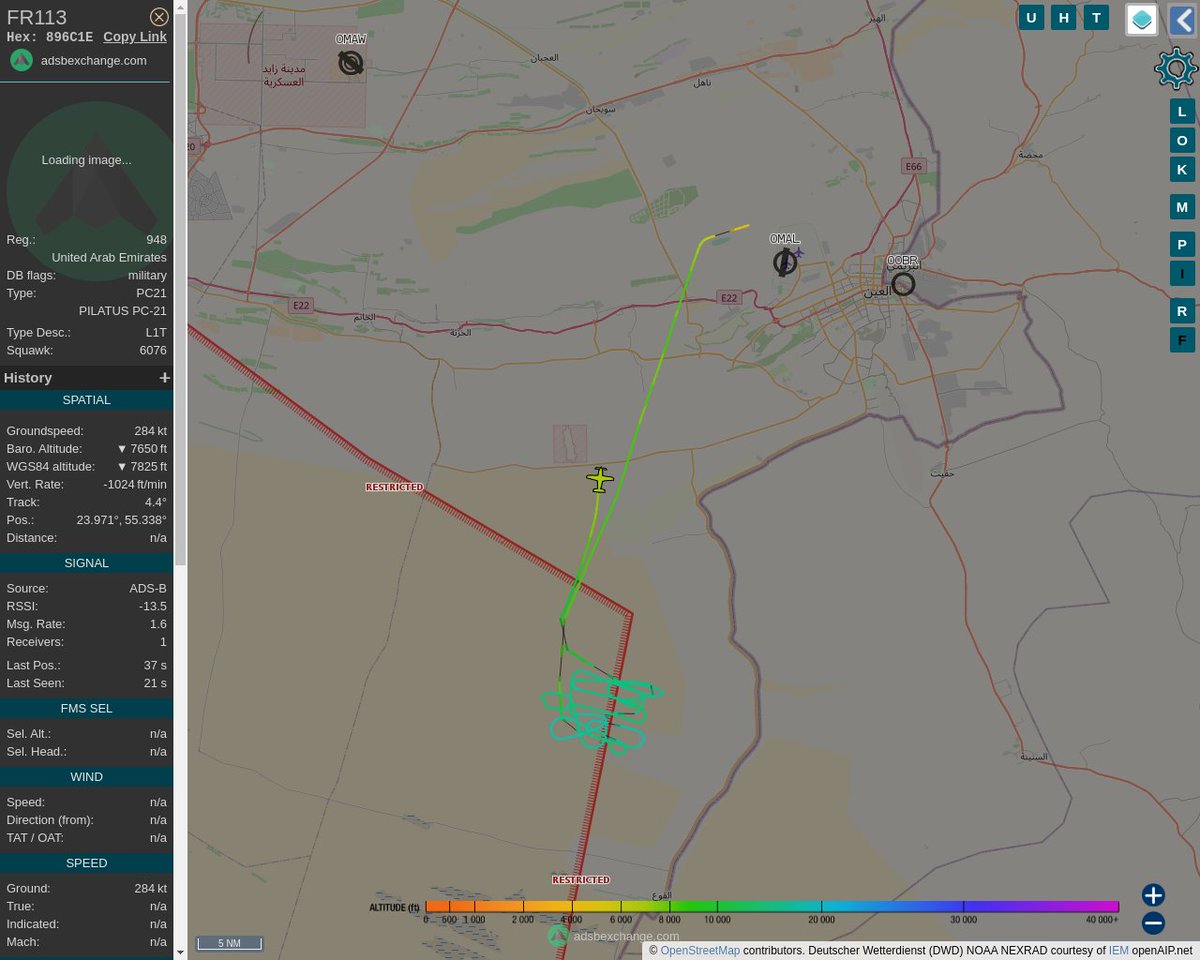
Task: Click the Track value 4.4°
Action: coord(155,502)
